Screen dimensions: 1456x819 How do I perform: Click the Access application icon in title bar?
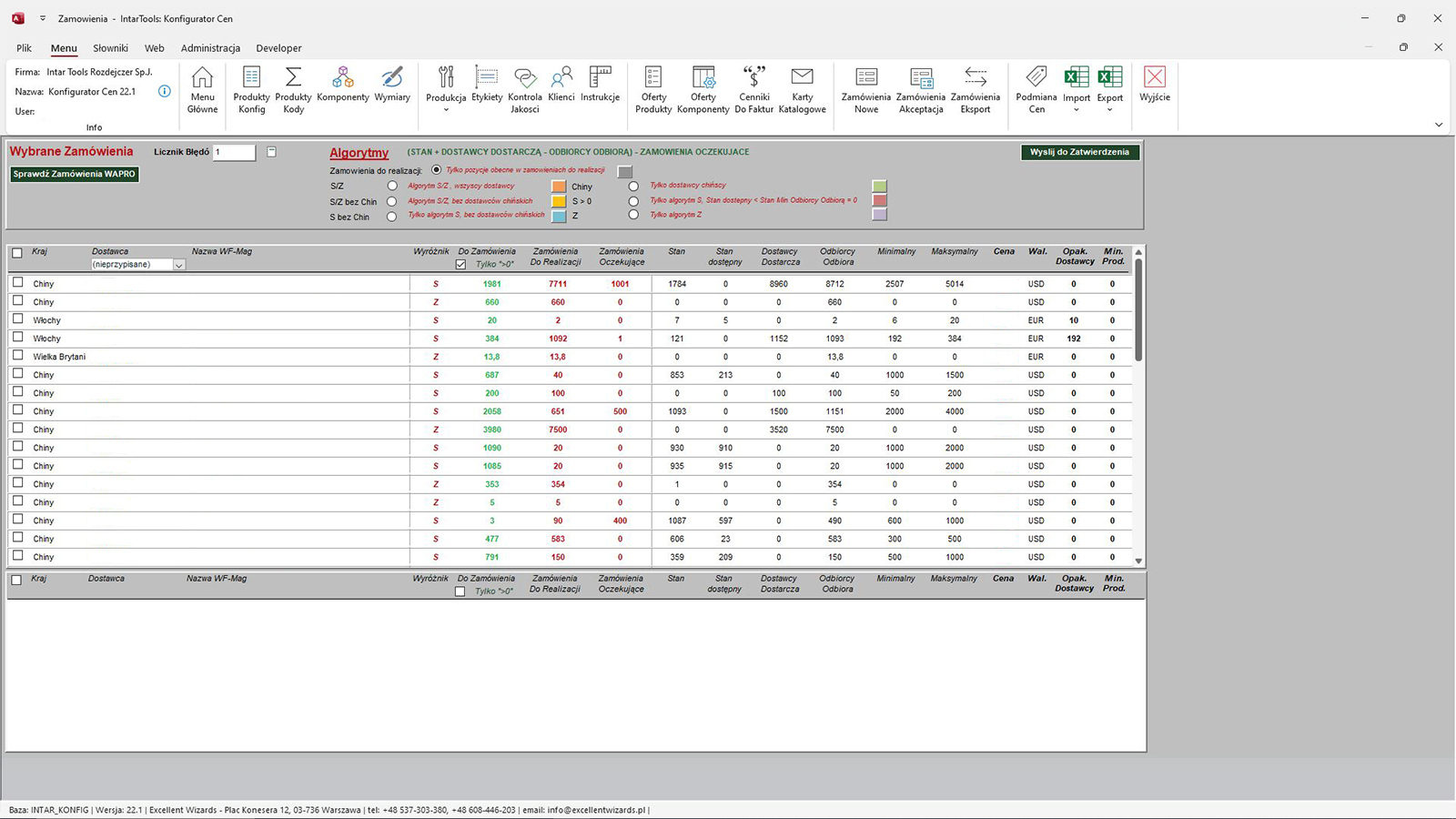click(18, 18)
